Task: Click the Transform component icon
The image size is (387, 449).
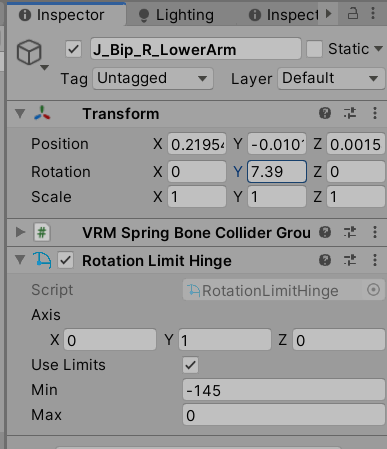Action: click(x=42, y=113)
